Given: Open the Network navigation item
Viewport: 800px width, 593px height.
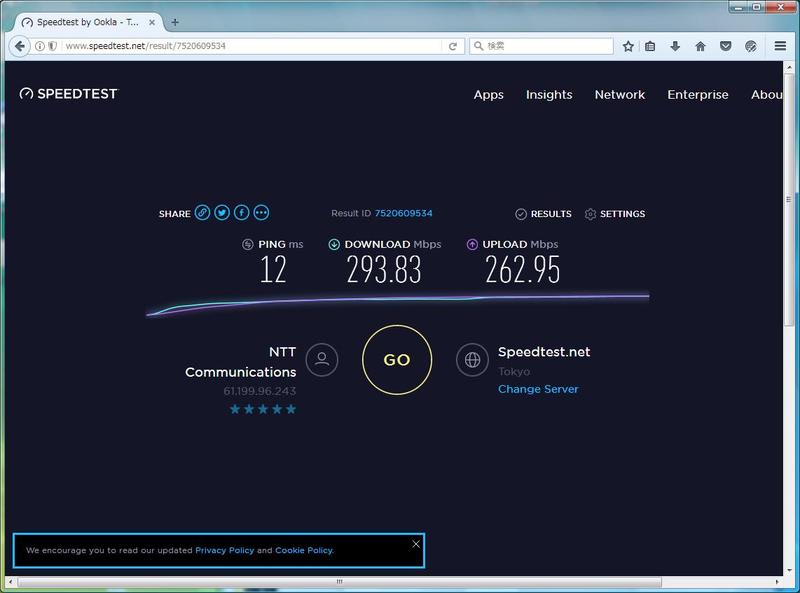Looking at the screenshot, I should pyautogui.click(x=620, y=94).
